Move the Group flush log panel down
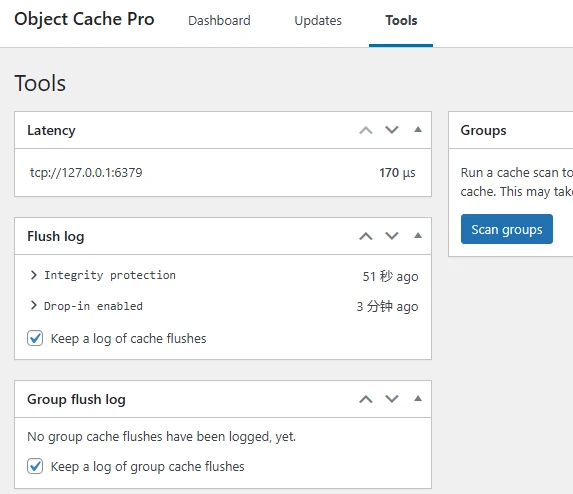 point(392,399)
